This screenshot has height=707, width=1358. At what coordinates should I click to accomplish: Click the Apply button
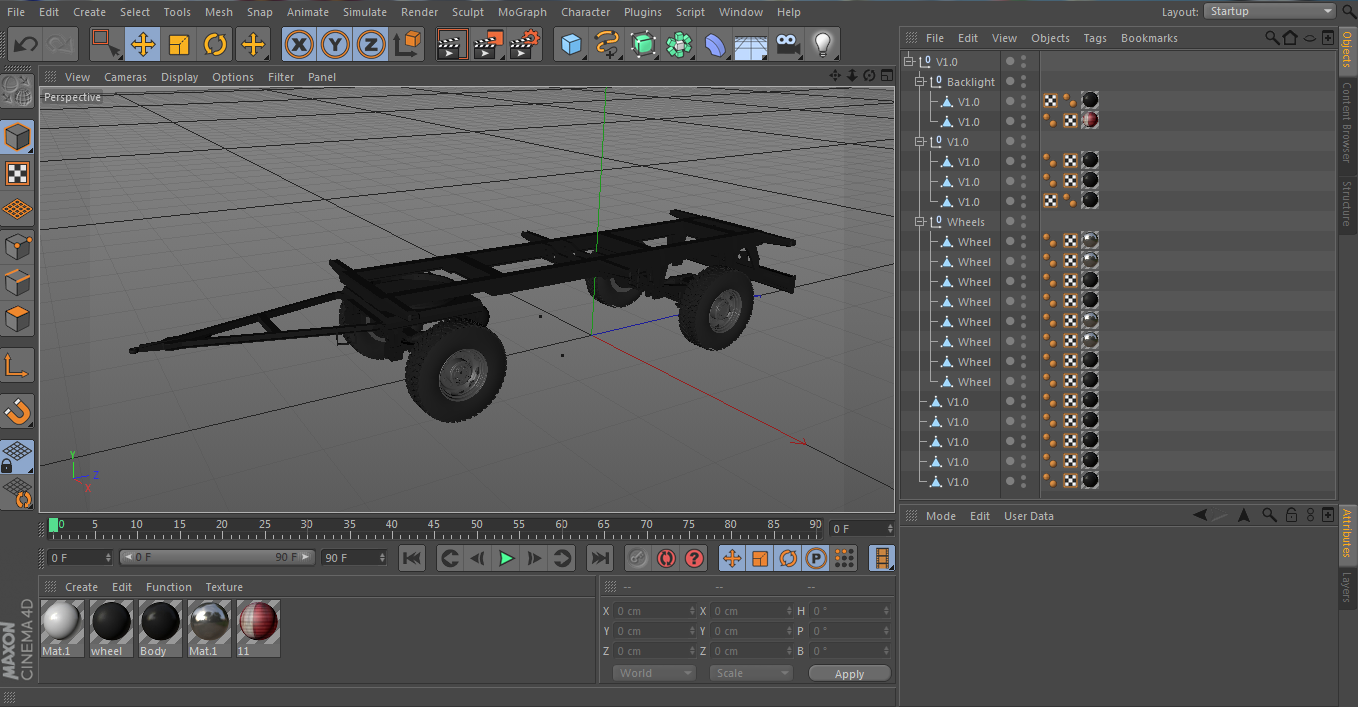(x=849, y=674)
